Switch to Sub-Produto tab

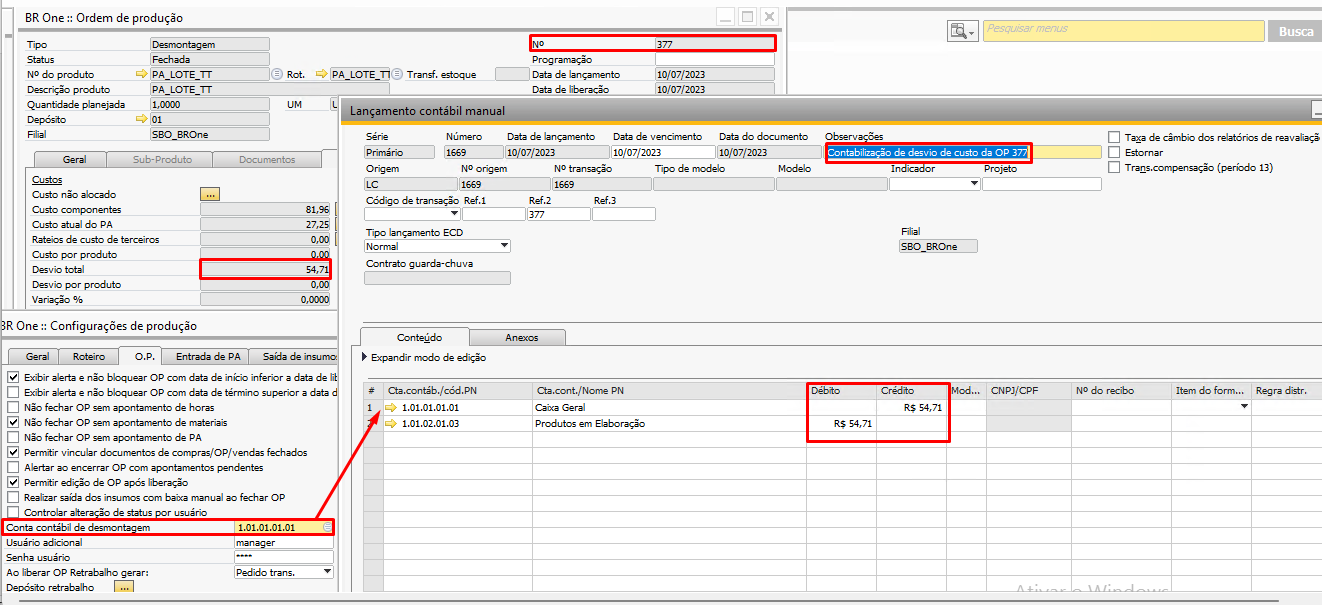(163, 159)
